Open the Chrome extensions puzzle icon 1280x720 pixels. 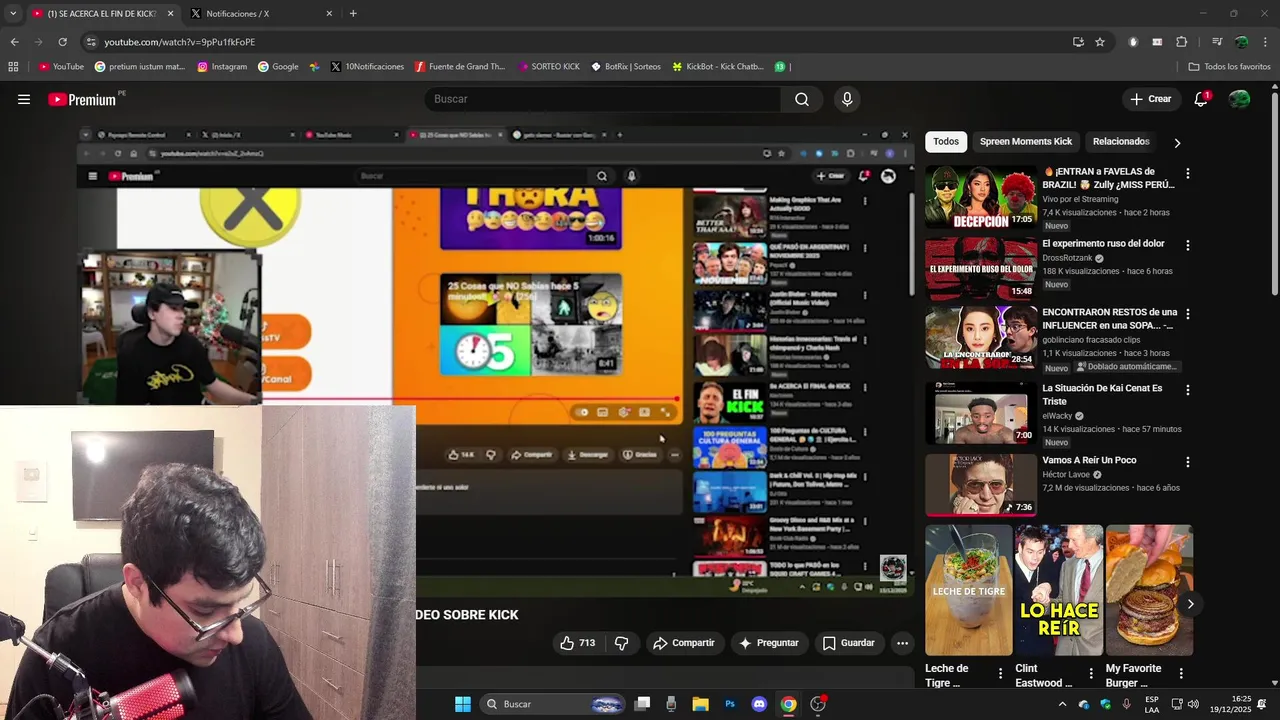[1181, 42]
